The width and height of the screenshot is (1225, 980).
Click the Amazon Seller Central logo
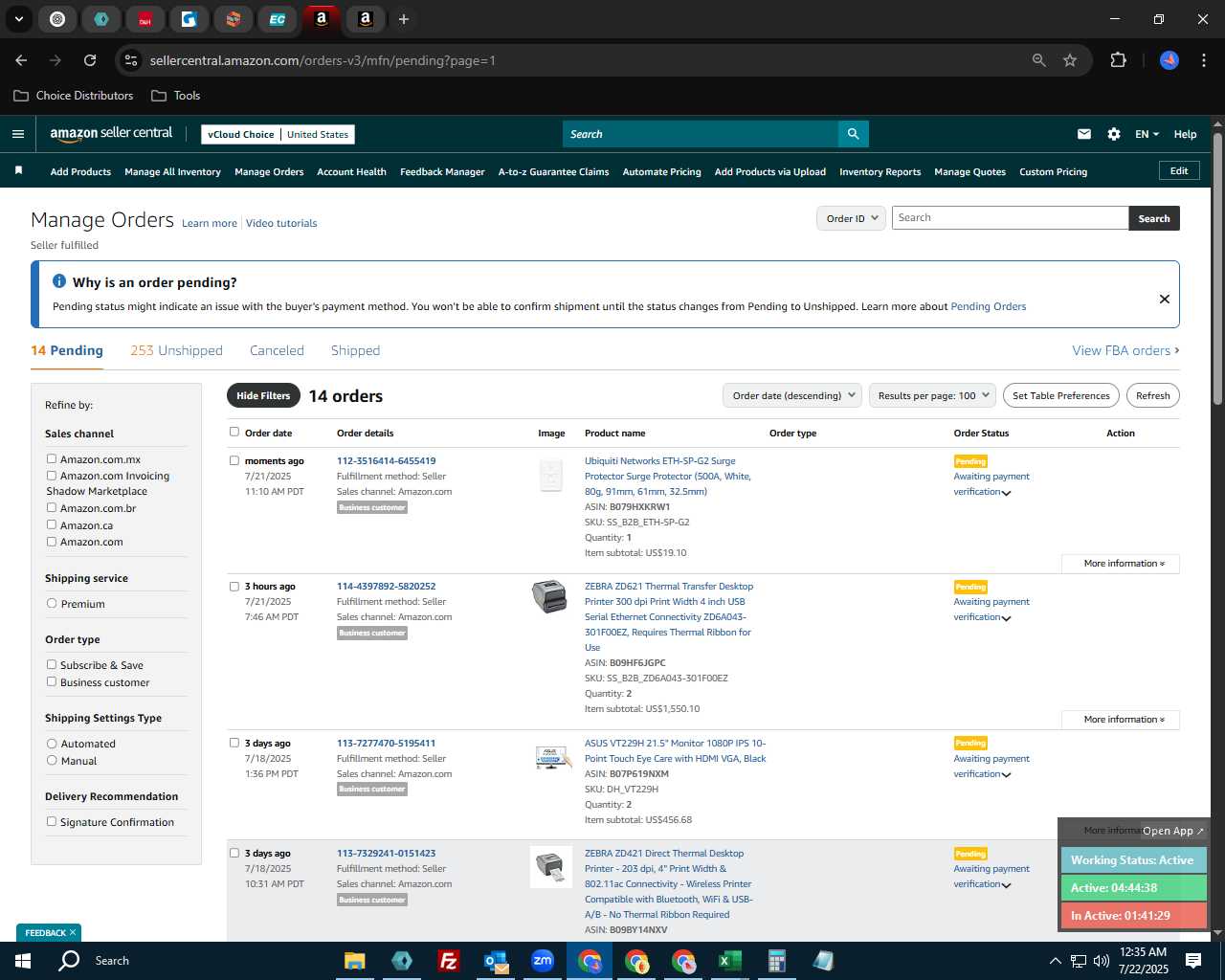pos(111,134)
